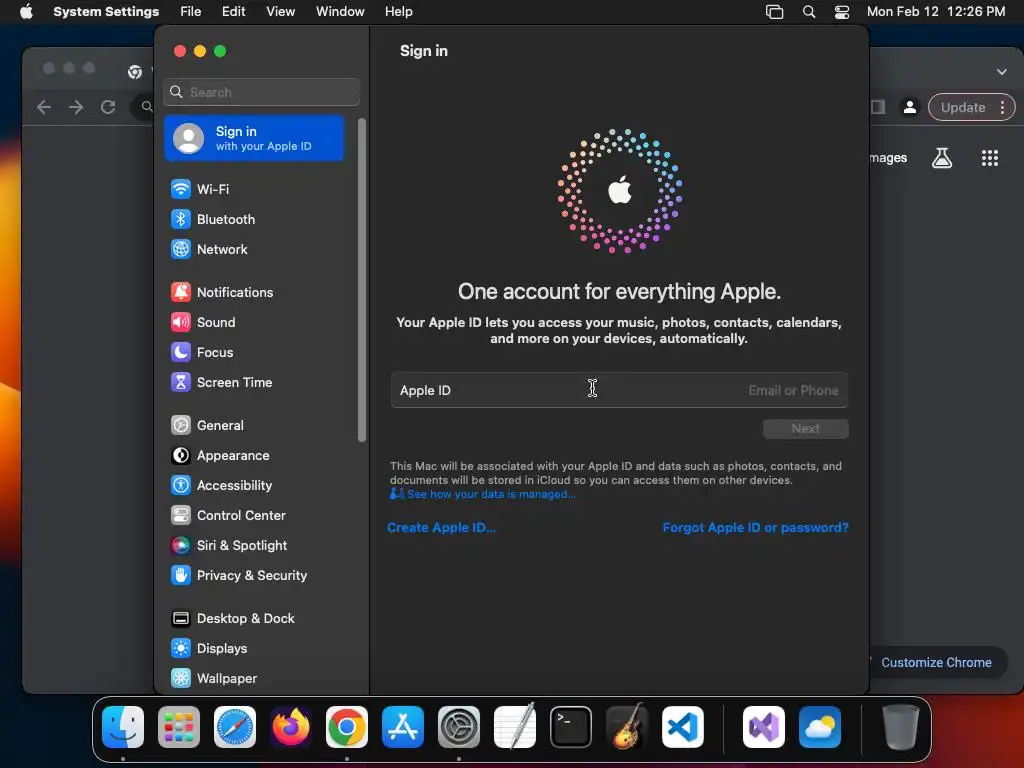This screenshot has height=768, width=1024.
Task: Launch Visual Studio Code from the Dock
Action: click(x=683, y=727)
